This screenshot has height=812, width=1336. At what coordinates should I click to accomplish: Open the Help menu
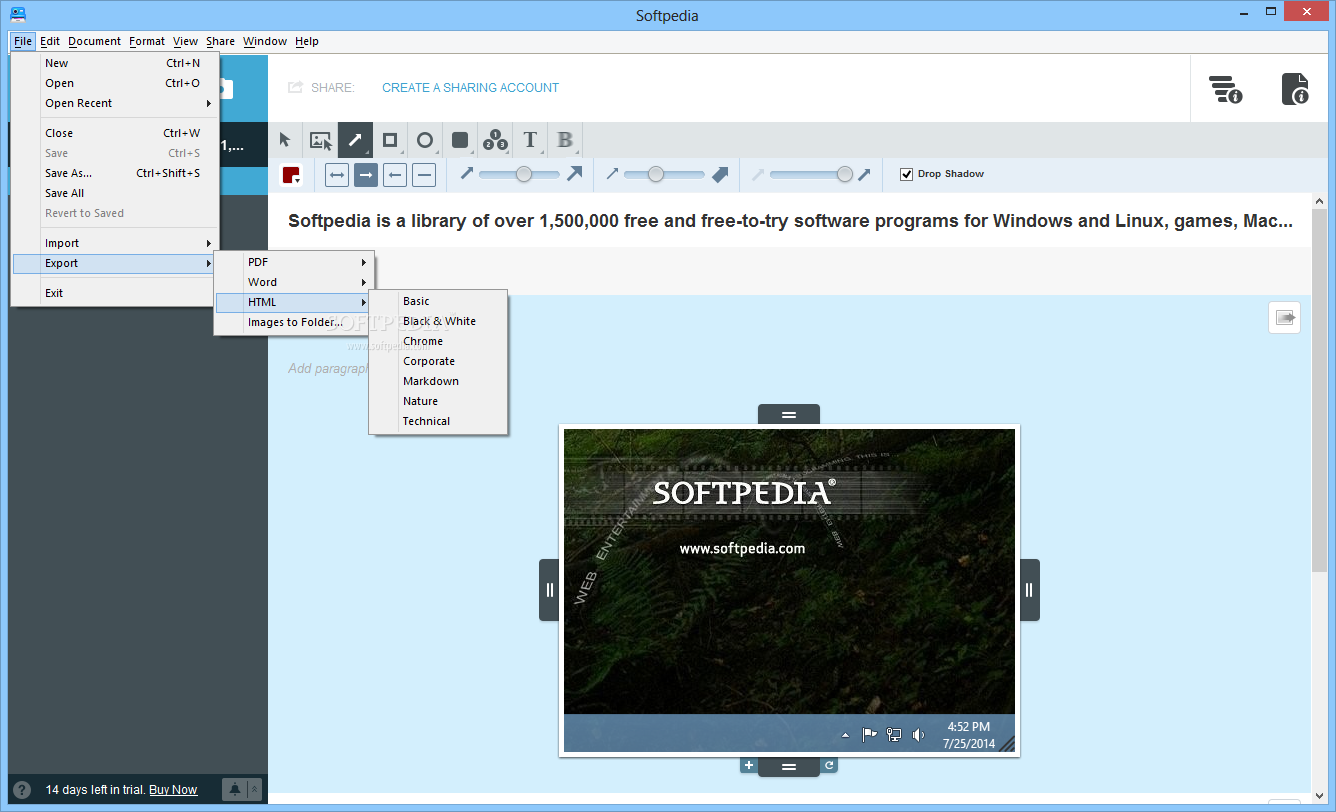(x=307, y=41)
